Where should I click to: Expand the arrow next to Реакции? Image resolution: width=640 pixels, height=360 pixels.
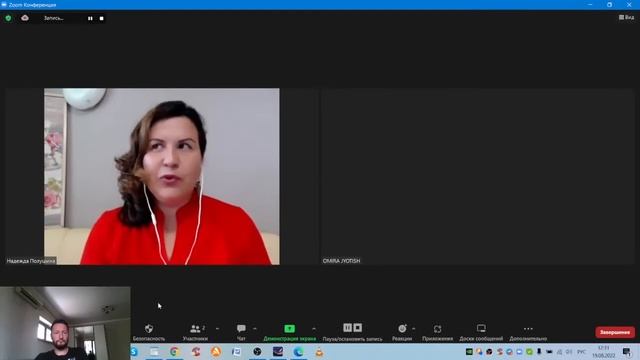(x=413, y=329)
